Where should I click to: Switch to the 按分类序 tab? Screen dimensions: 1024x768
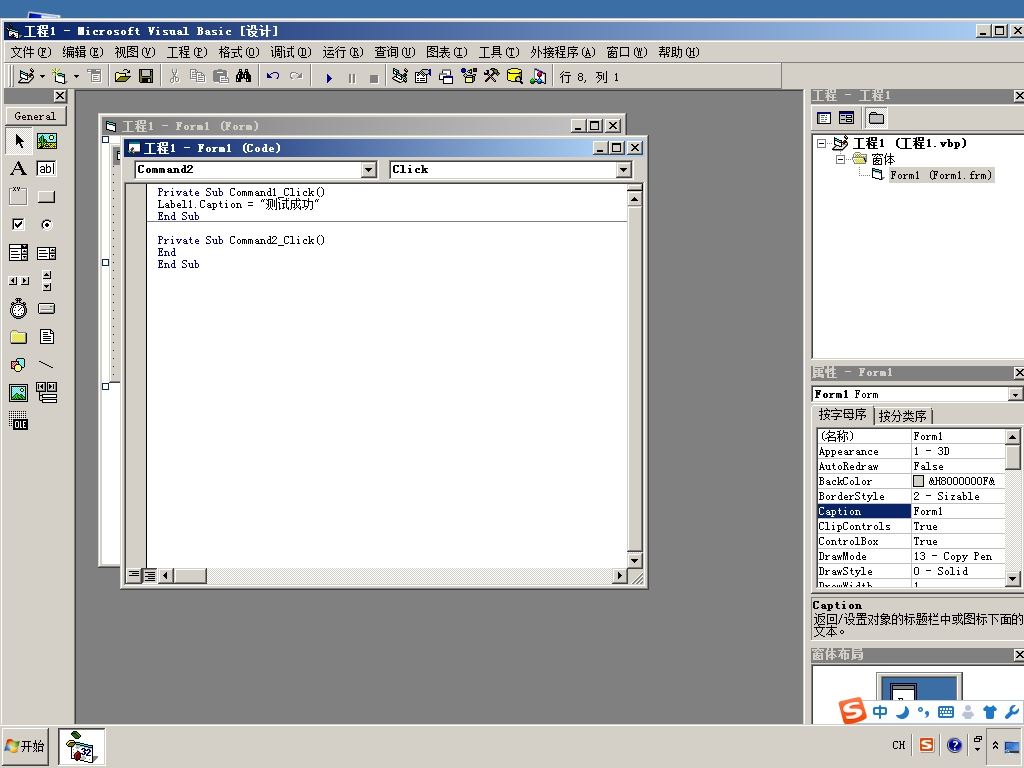pos(903,416)
